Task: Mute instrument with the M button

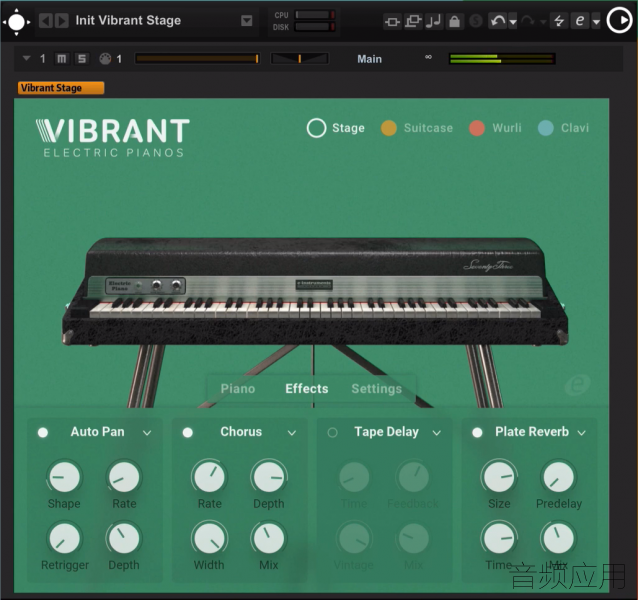Action: (x=61, y=59)
